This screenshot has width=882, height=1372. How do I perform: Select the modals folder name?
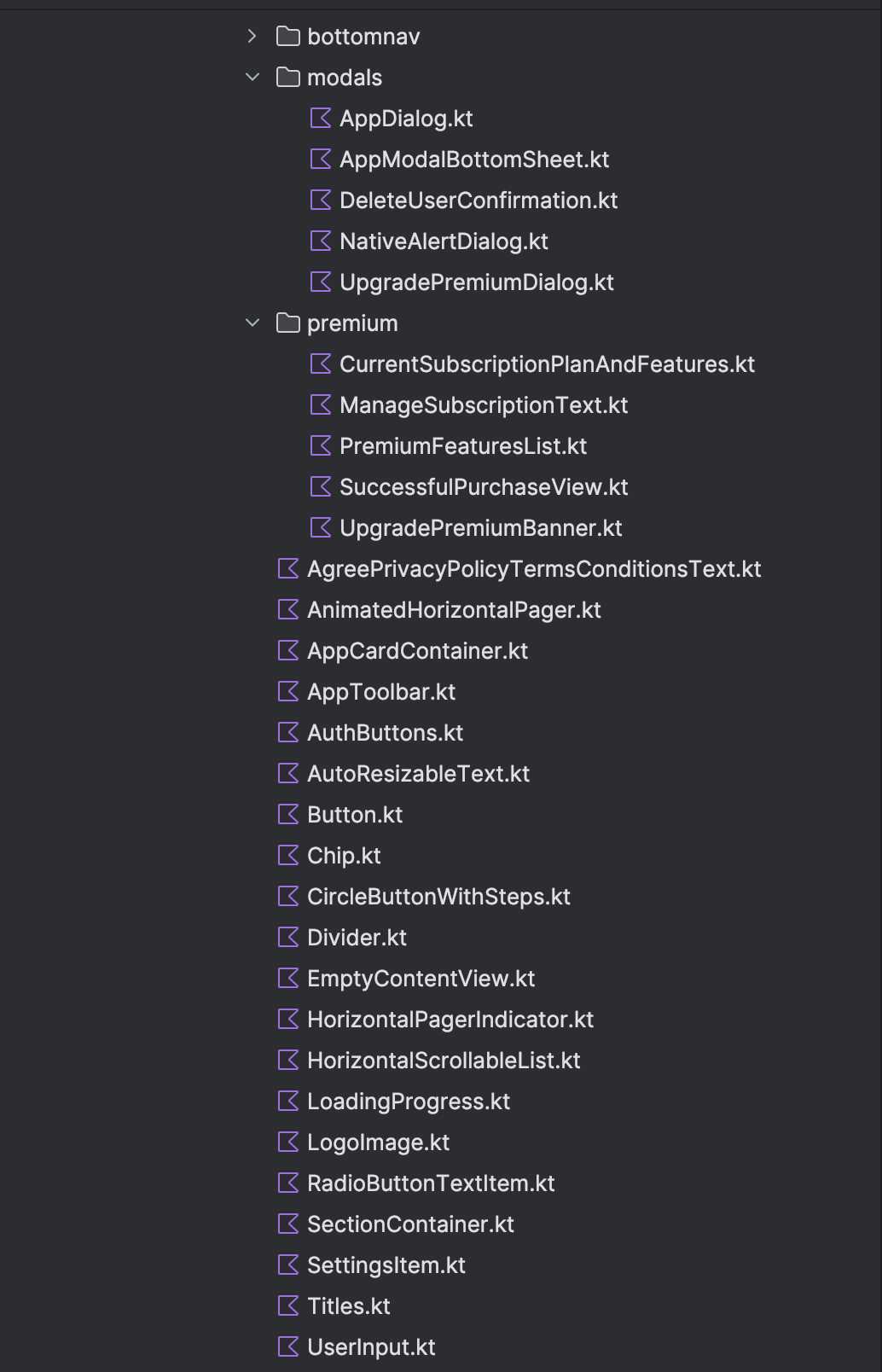345,77
